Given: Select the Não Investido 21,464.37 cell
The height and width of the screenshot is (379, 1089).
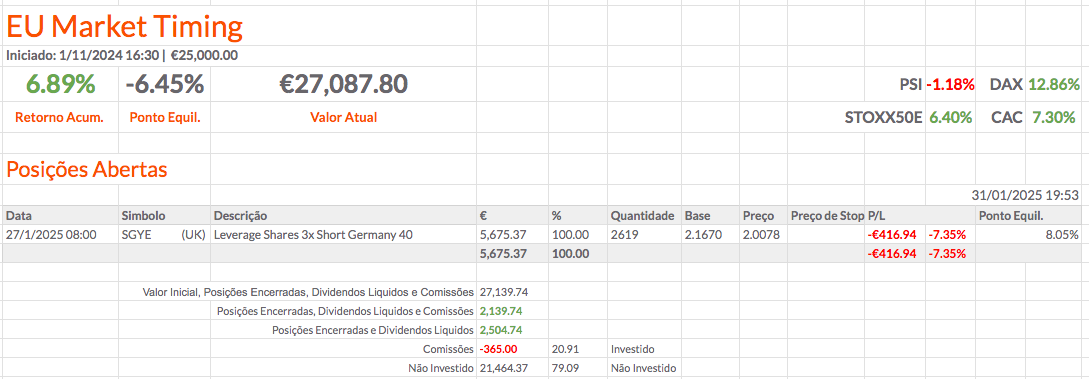Looking at the screenshot, I should click(504, 367).
